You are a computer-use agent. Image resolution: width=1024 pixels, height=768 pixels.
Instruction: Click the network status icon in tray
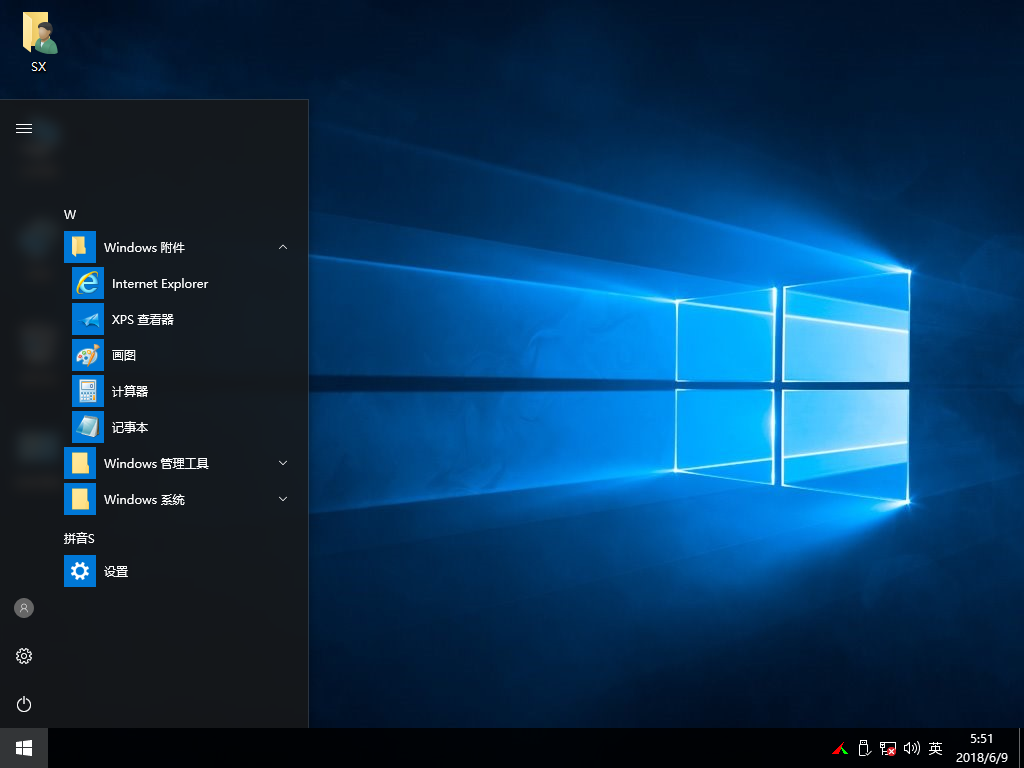tap(887, 748)
